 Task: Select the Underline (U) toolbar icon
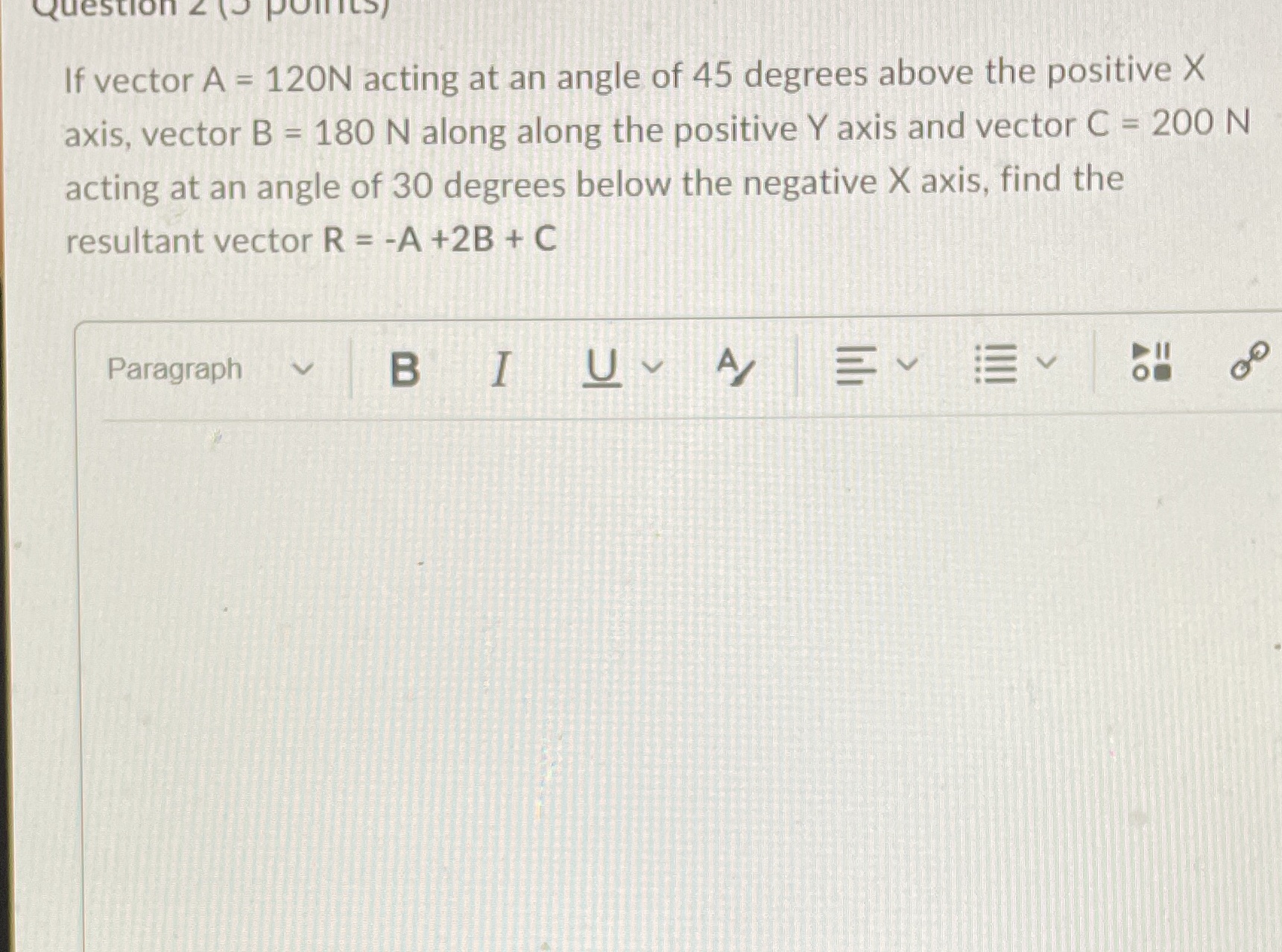click(601, 370)
